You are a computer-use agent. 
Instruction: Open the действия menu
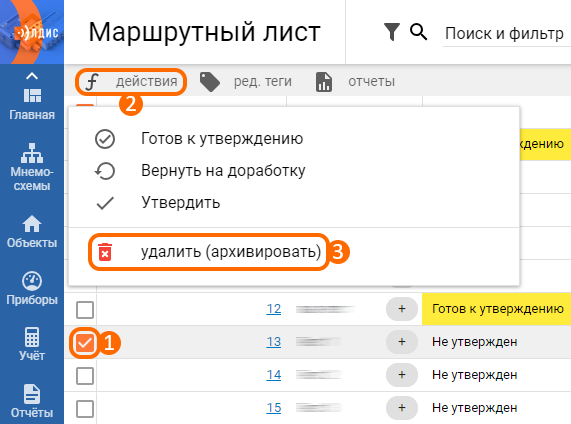(131, 82)
